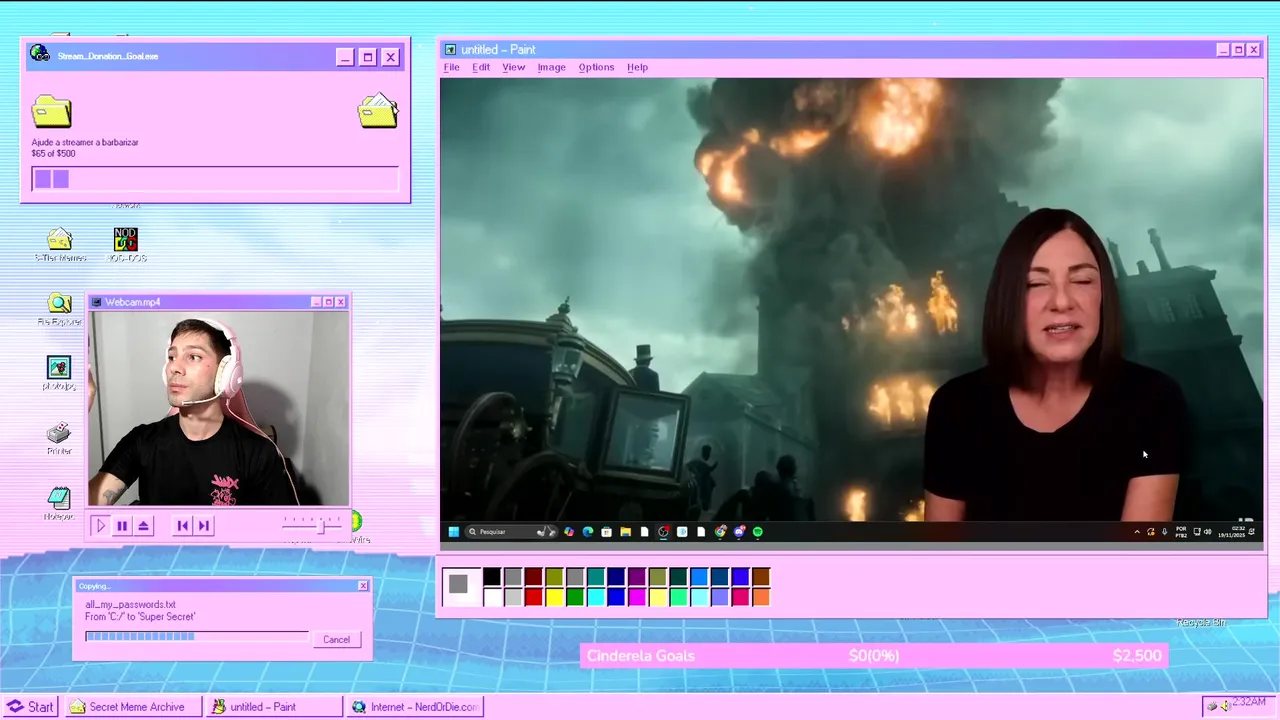Select the purple color swatch

click(x=637, y=577)
